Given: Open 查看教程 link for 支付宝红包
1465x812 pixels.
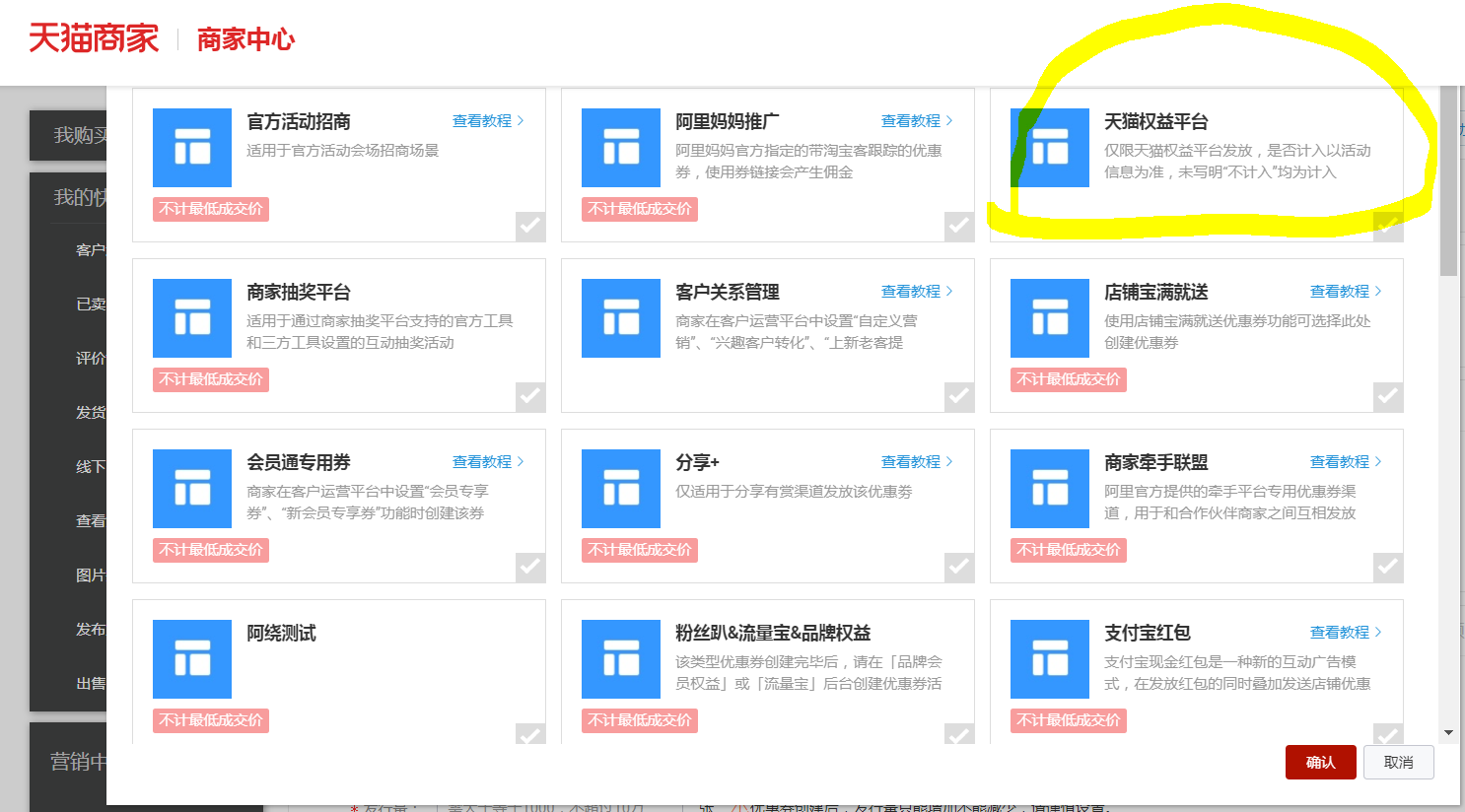Looking at the screenshot, I should pyautogui.click(x=1346, y=633).
